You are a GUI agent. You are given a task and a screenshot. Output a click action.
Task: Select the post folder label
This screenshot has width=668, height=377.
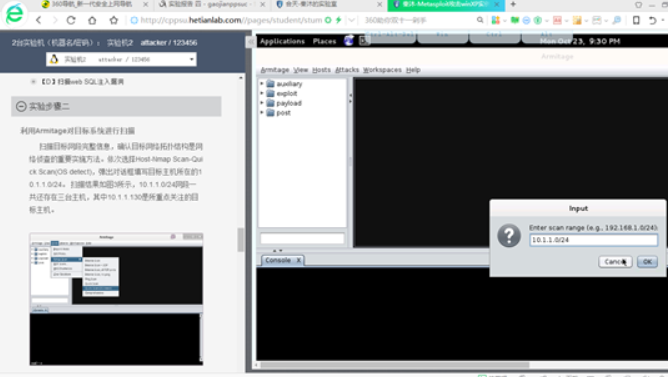point(283,113)
